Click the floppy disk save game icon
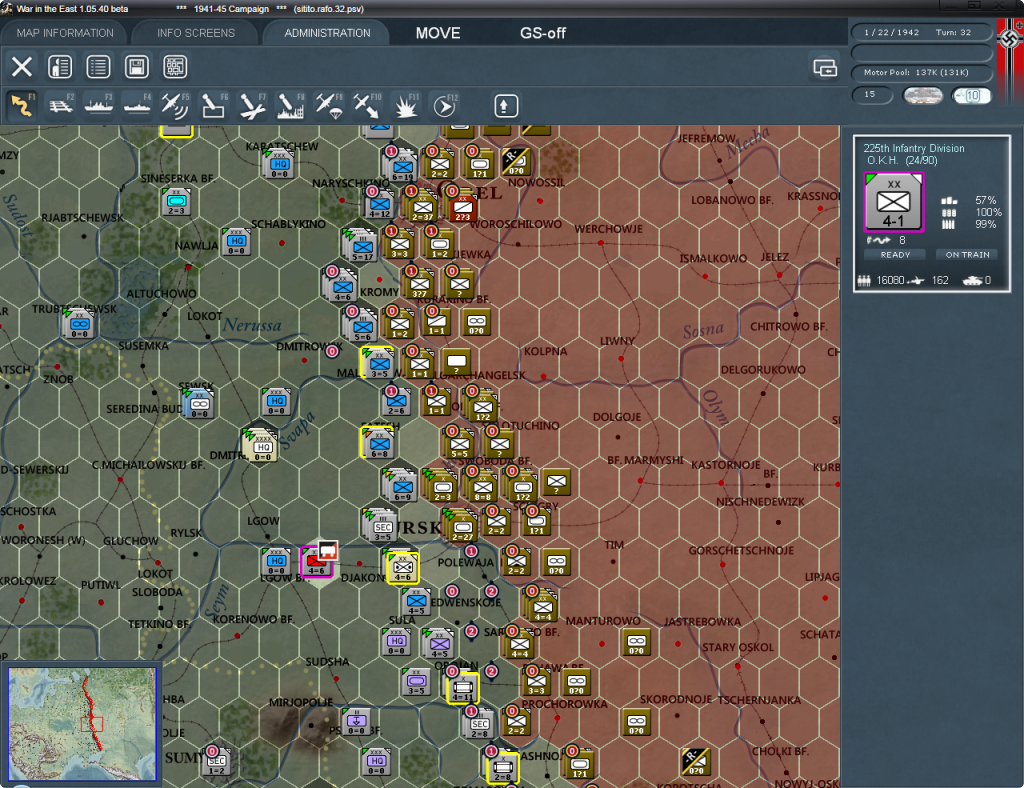1024x788 pixels. (137, 67)
